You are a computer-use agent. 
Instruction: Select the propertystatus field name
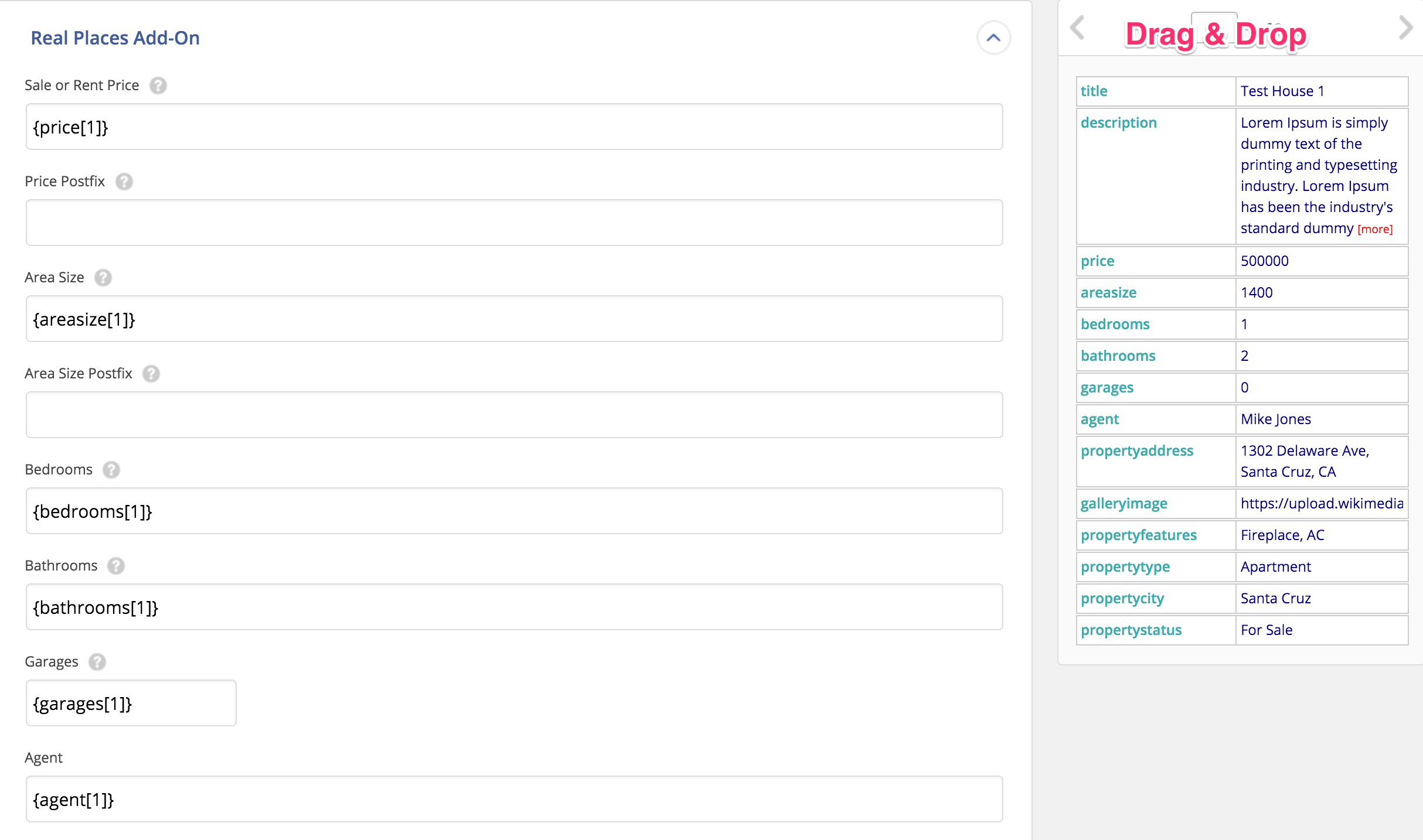[1131, 630]
